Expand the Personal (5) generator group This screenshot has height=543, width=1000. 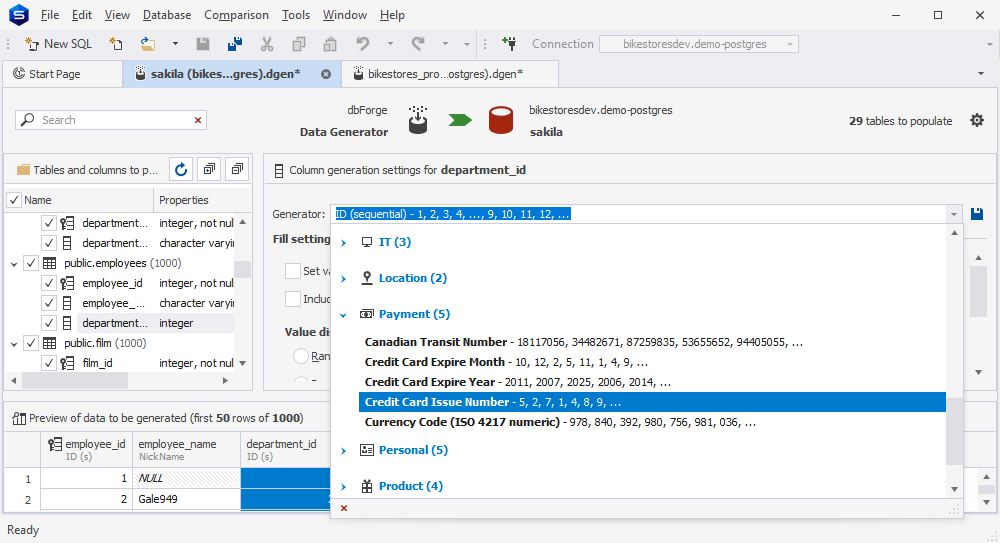344,450
